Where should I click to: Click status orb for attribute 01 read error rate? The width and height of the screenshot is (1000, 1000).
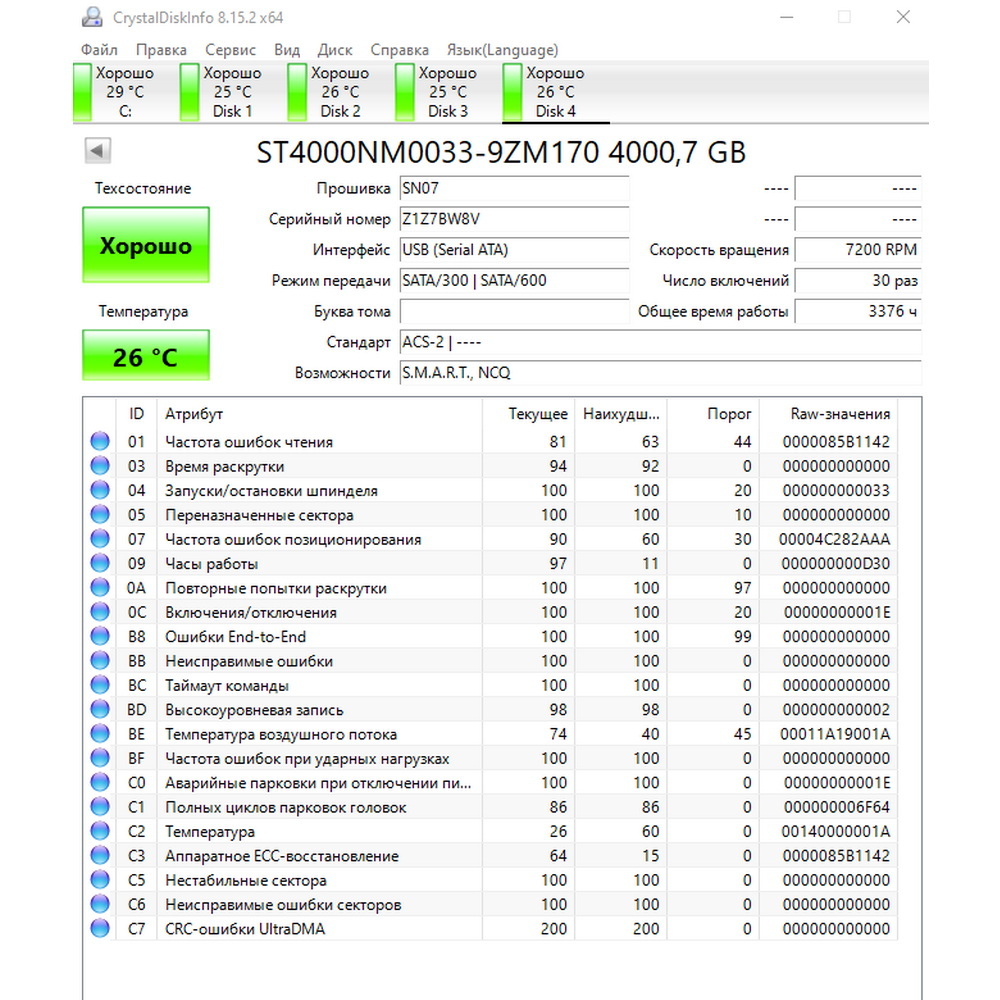100,441
